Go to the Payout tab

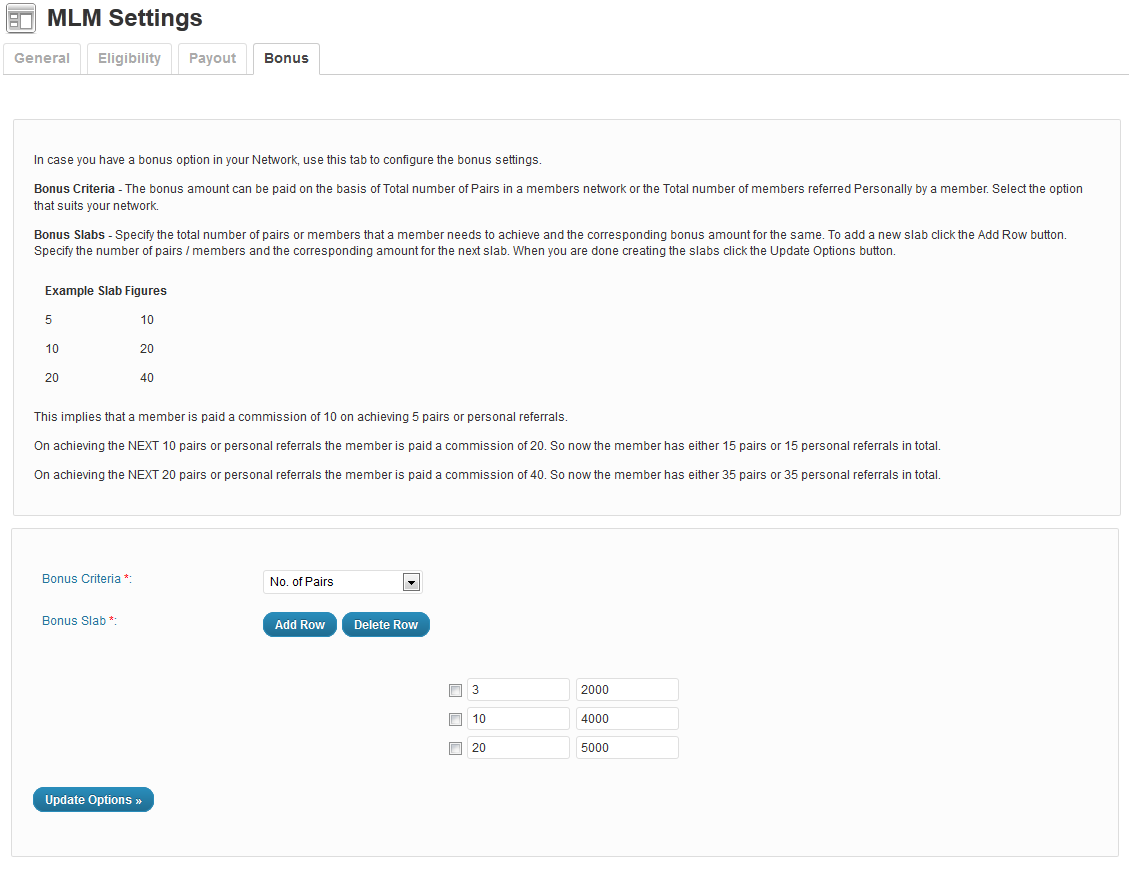click(212, 58)
